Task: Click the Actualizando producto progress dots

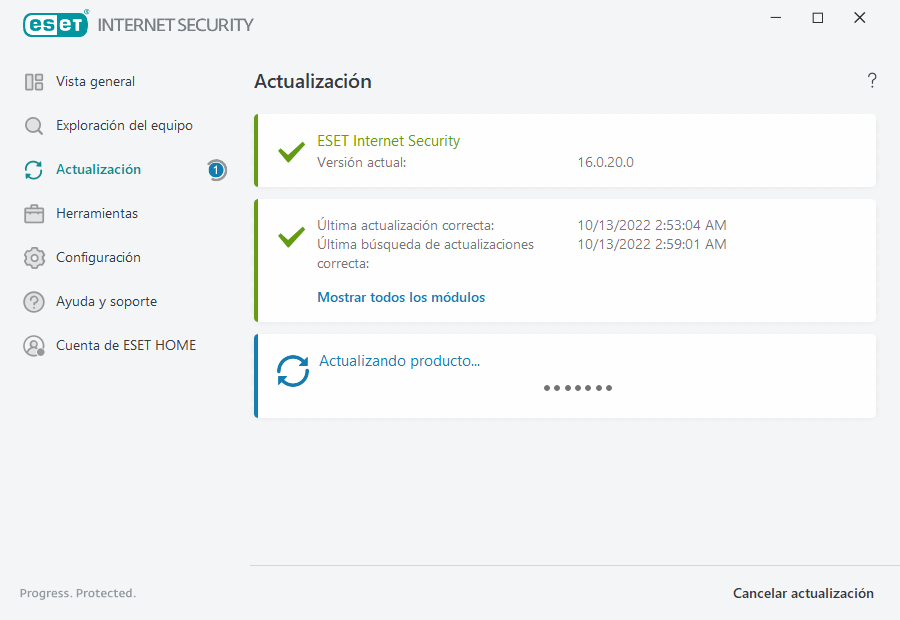Action: point(577,387)
